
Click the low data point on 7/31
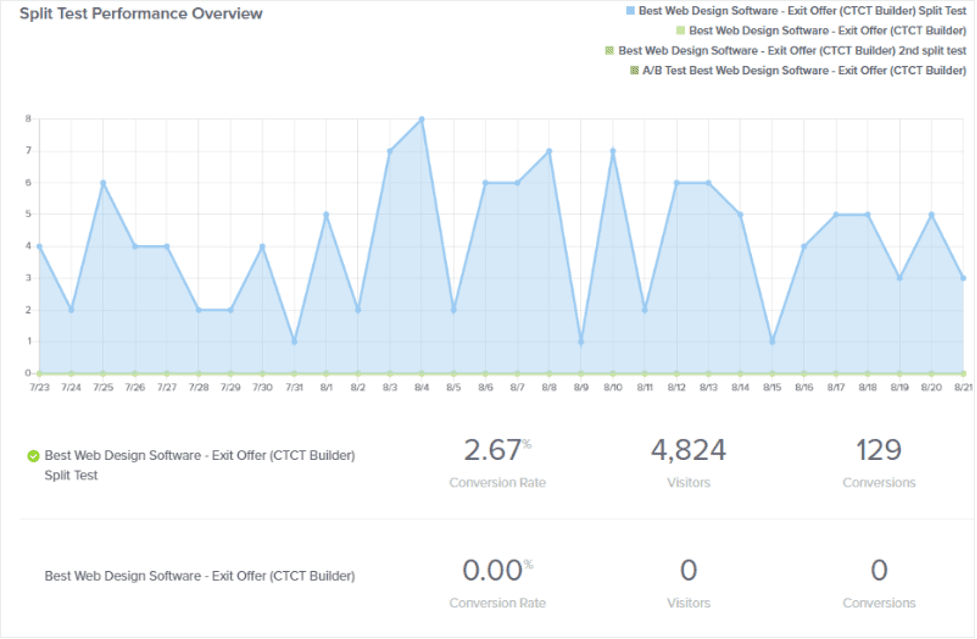coord(295,342)
